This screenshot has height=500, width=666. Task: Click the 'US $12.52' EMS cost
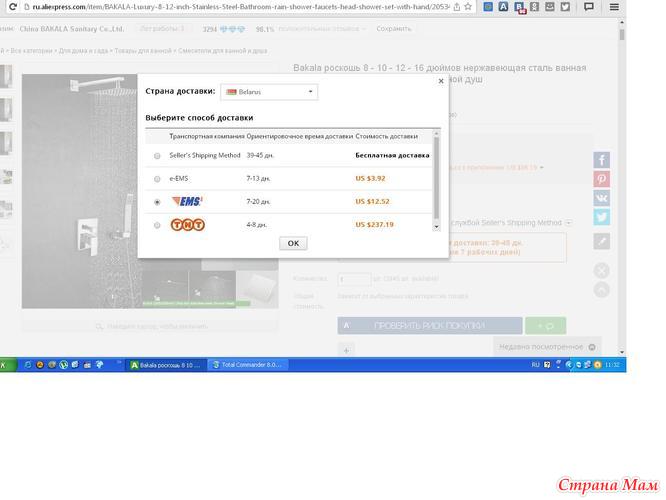coord(373,201)
